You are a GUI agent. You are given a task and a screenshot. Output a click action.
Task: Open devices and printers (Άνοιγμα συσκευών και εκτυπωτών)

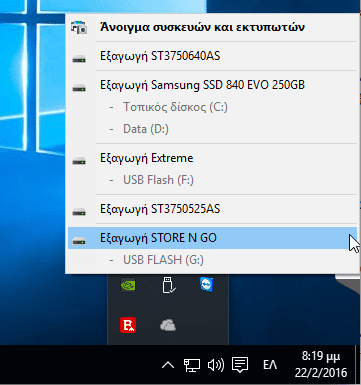tap(212, 27)
